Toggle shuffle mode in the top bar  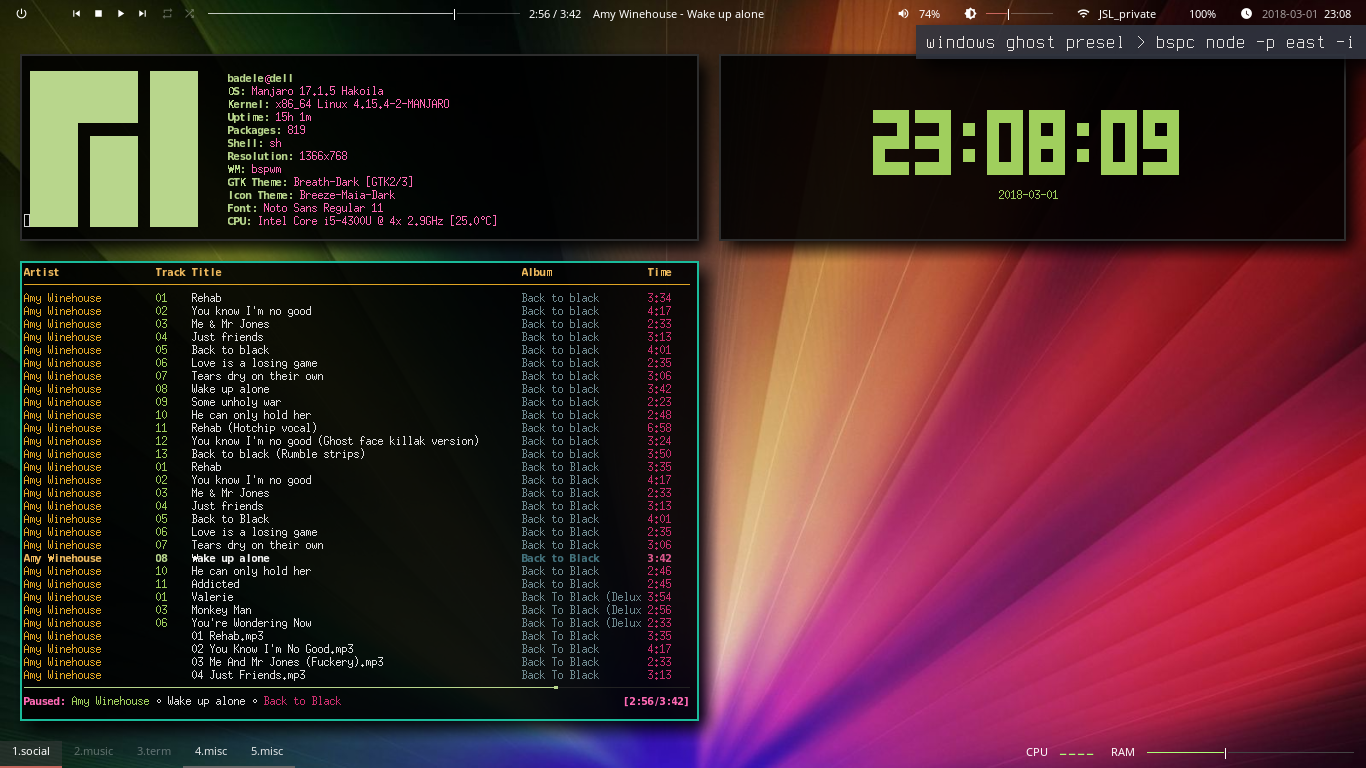click(190, 14)
